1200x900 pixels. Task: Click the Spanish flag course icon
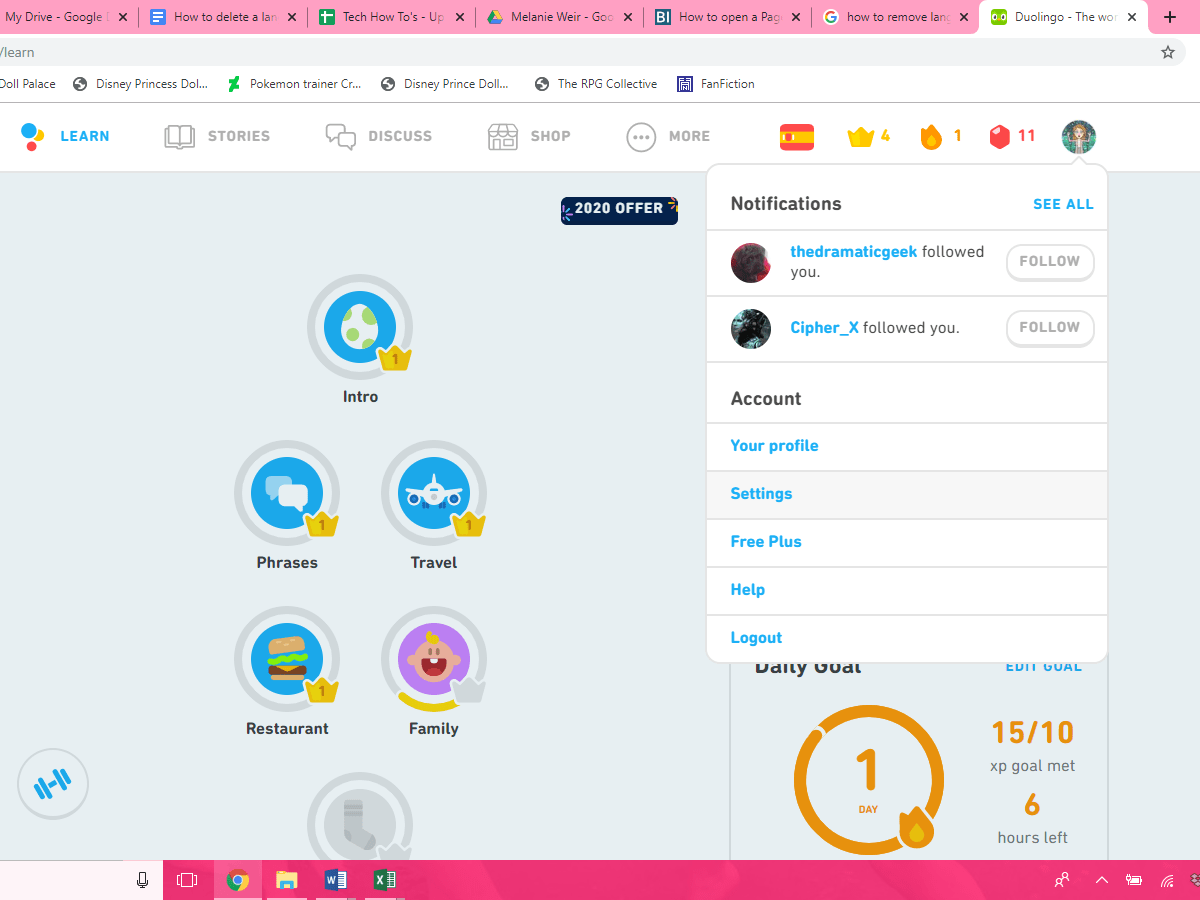[x=797, y=137]
